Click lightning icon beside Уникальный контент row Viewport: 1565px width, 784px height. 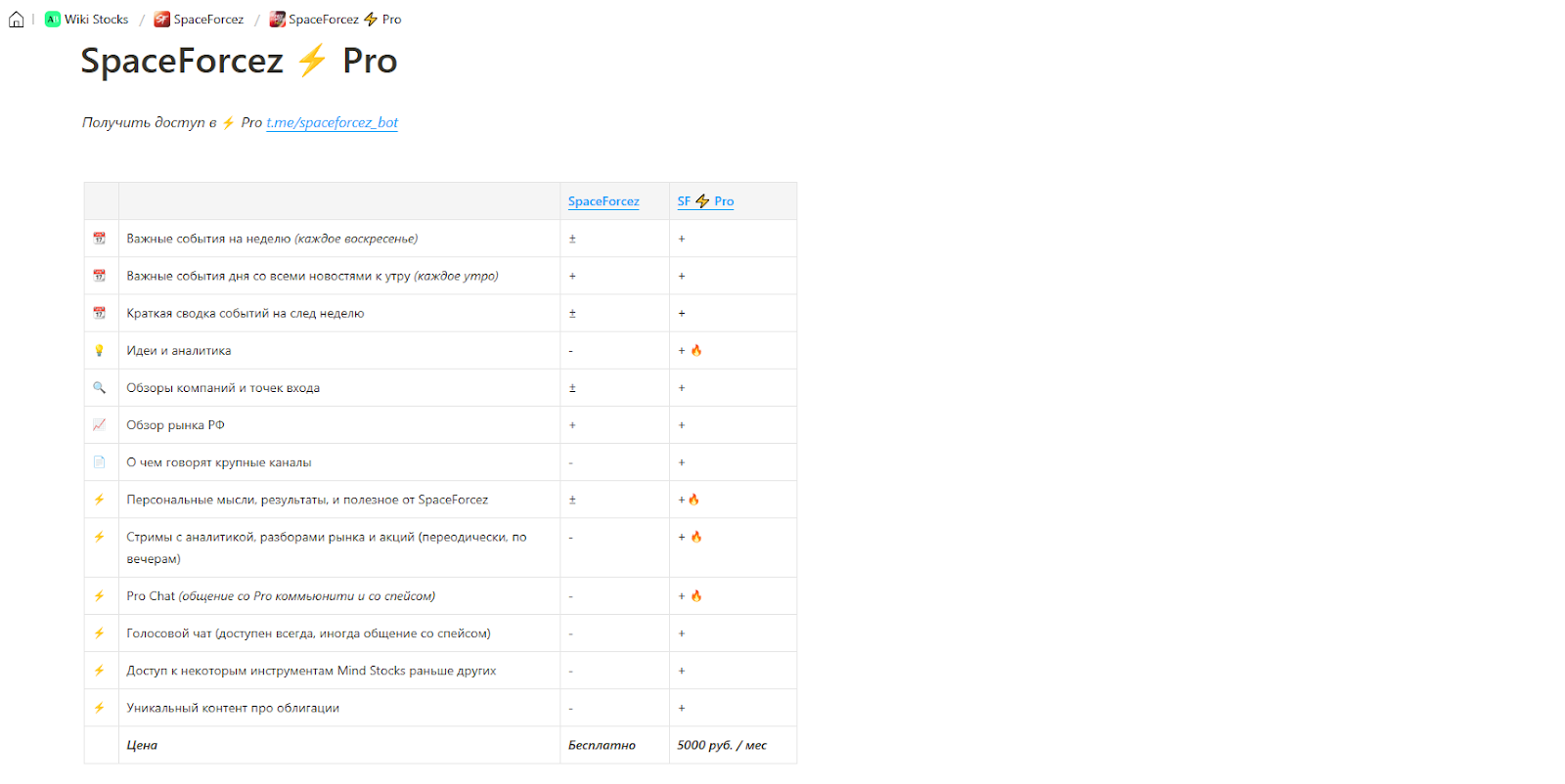100,708
